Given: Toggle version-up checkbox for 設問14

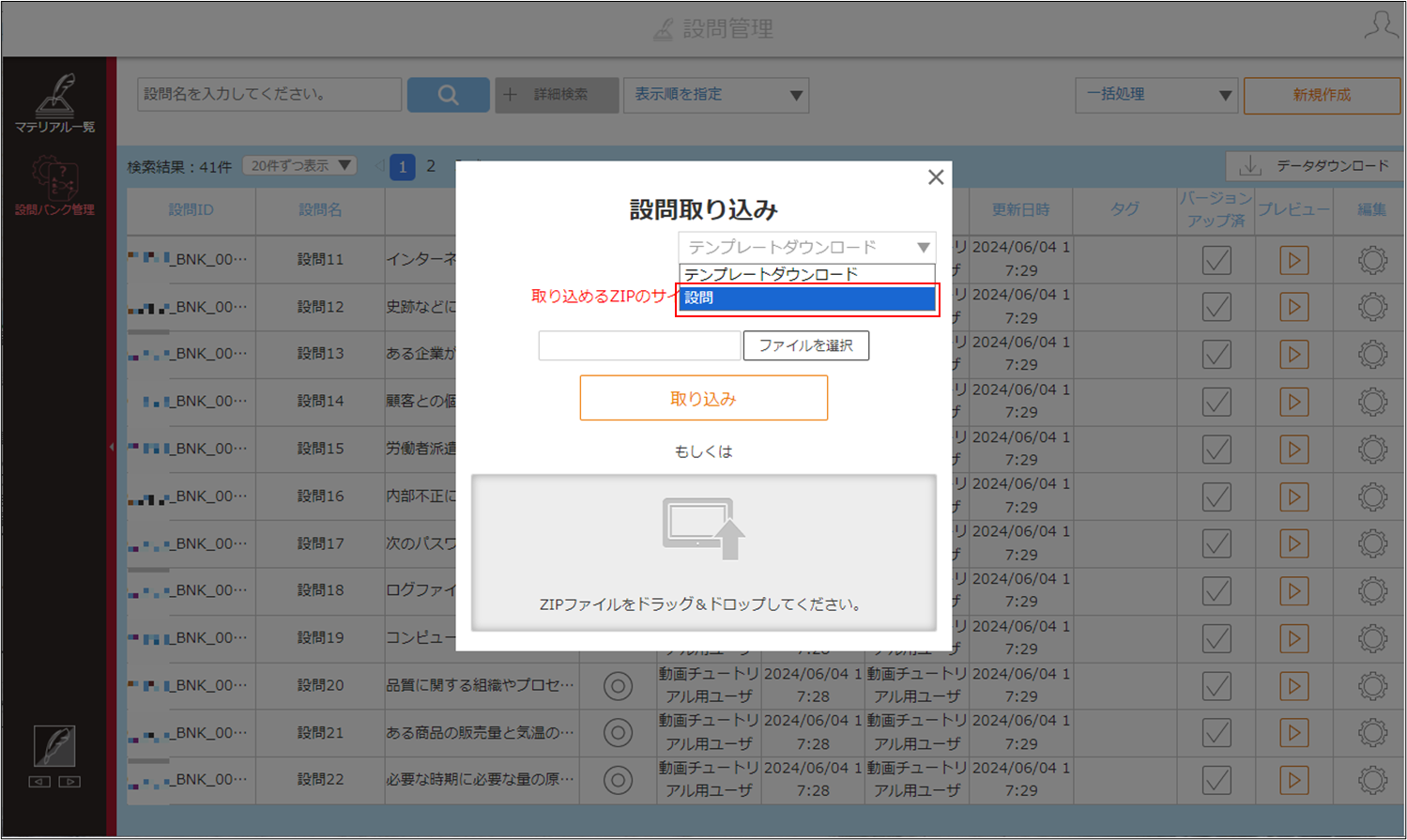Looking at the screenshot, I should pos(1216,402).
